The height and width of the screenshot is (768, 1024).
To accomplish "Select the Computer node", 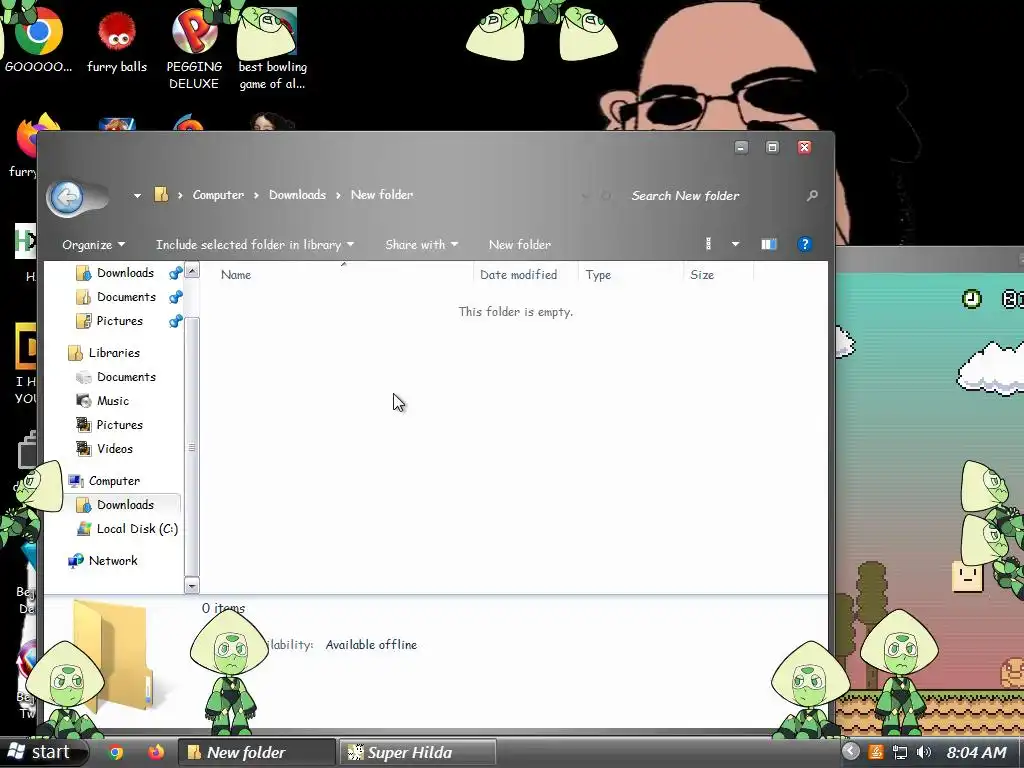I will [x=114, y=481].
